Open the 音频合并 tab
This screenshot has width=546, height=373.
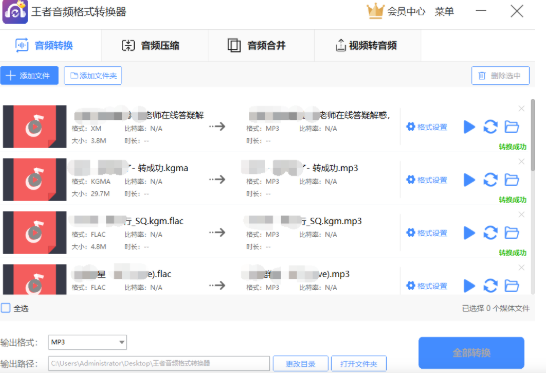pyautogui.click(x=261, y=46)
